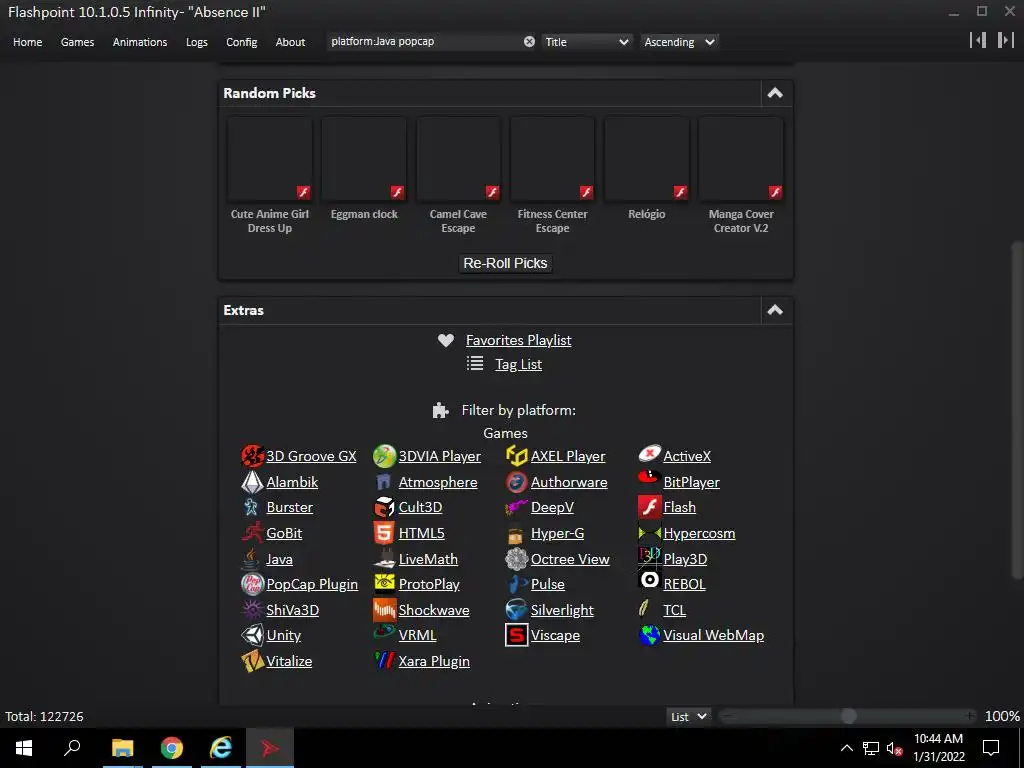The image size is (1024, 768).
Task: Click the HTML5 platform icon
Action: [384, 533]
